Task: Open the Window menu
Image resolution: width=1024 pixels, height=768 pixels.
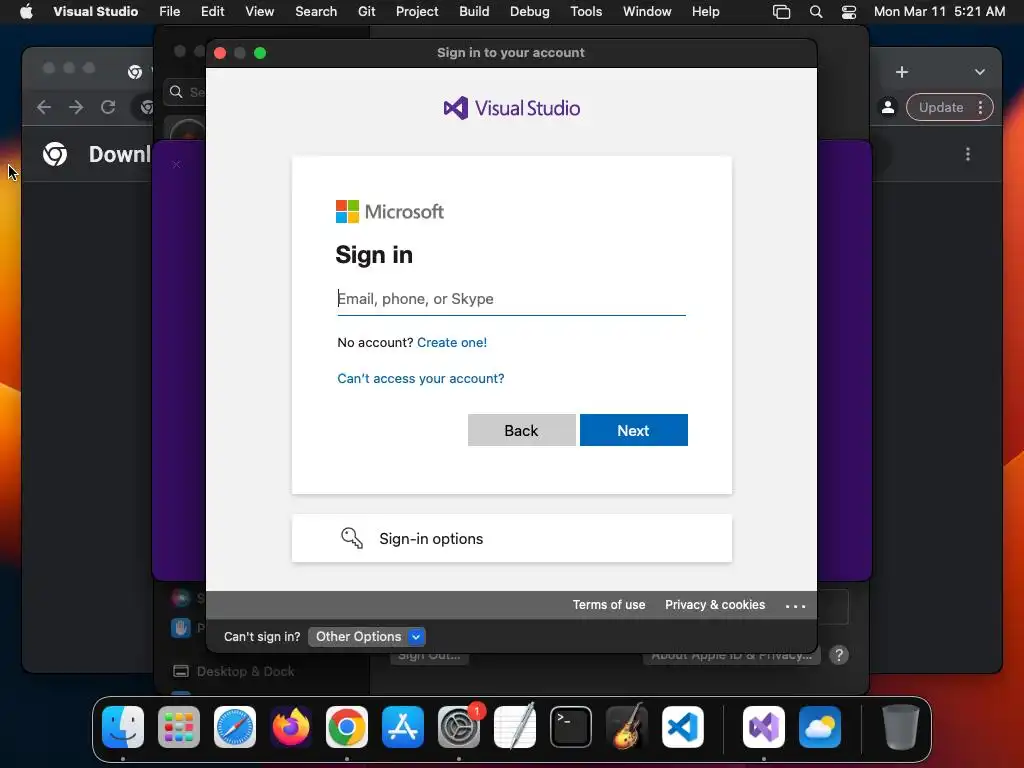Action: (x=647, y=11)
